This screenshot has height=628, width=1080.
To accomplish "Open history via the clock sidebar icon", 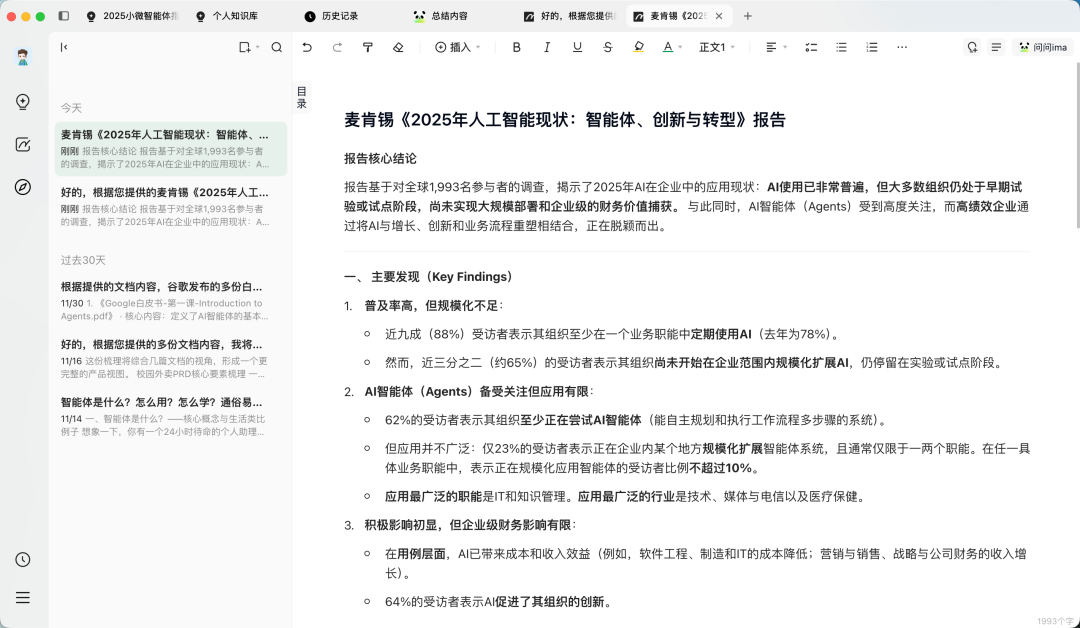I will (23, 560).
